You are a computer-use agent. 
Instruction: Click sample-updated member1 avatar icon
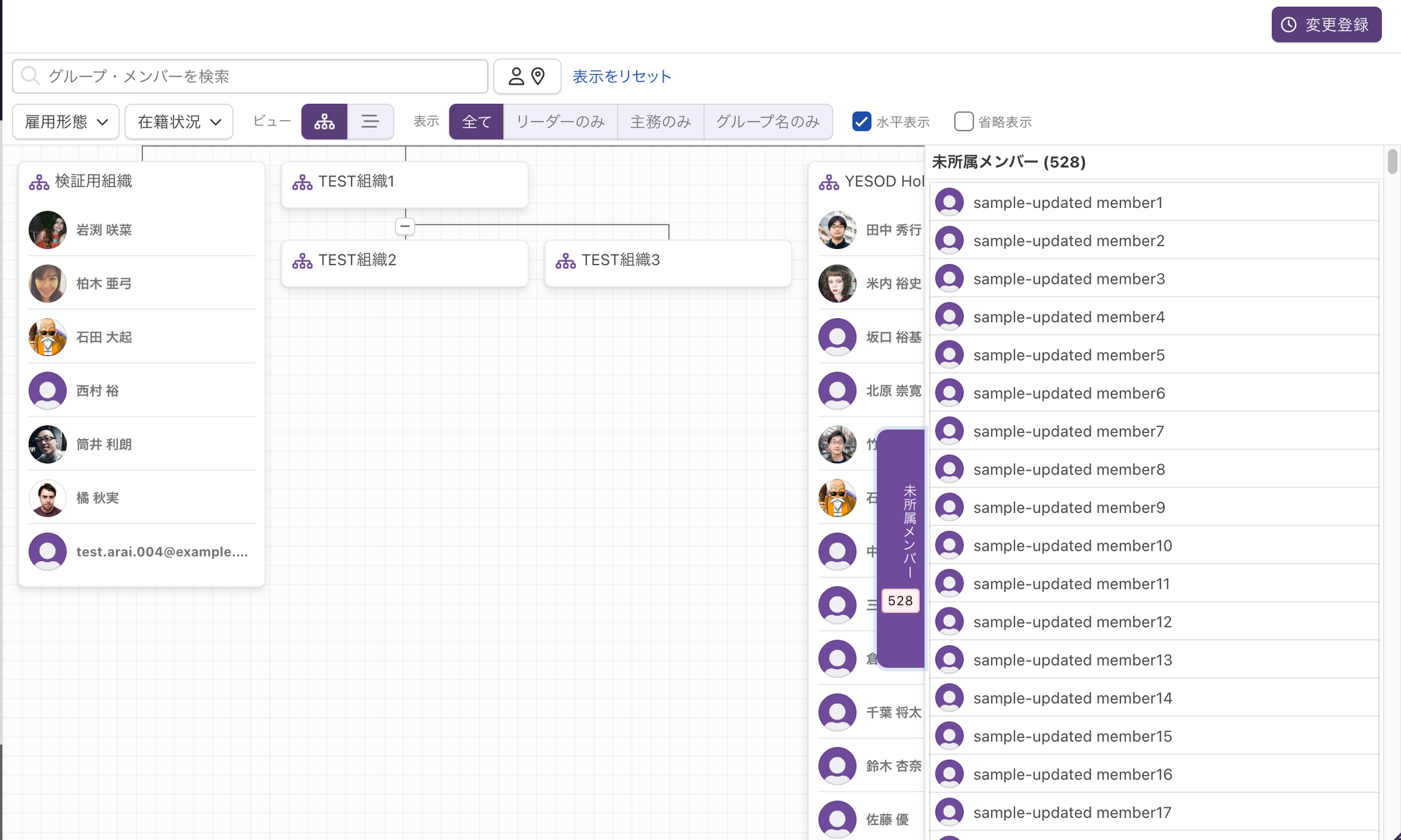pyautogui.click(x=950, y=202)
